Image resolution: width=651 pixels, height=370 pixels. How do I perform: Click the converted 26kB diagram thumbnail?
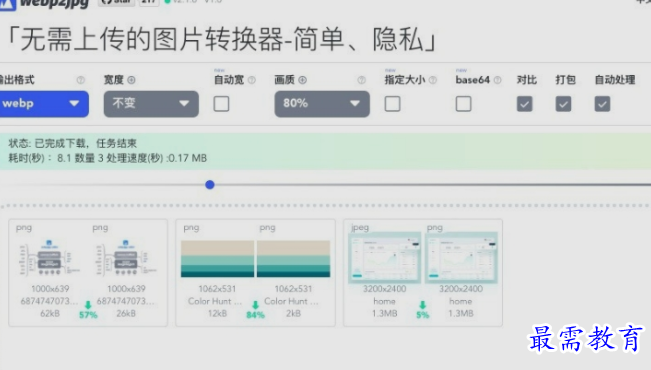126,257
